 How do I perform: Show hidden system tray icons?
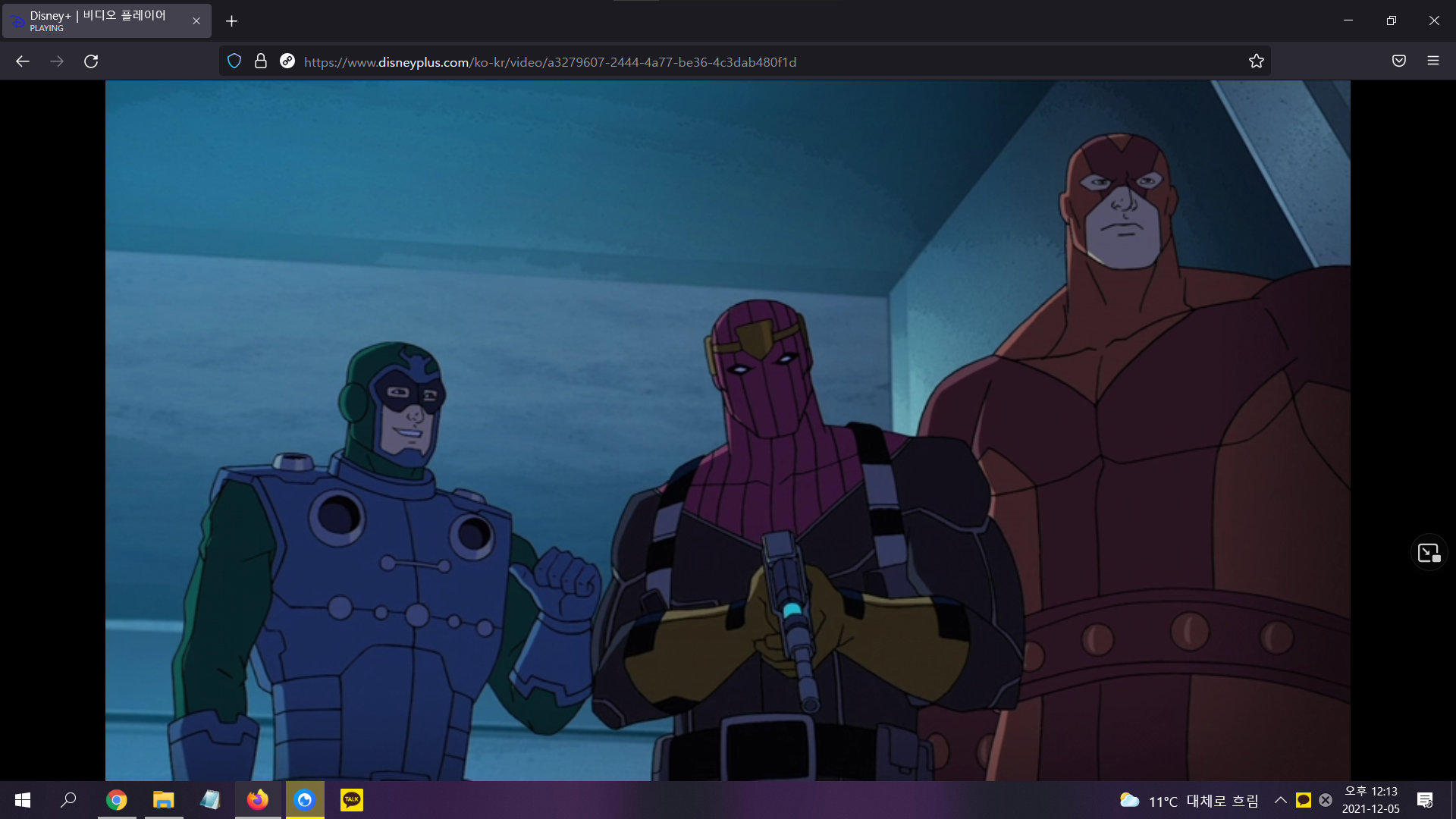click(x=1281, y=800)
